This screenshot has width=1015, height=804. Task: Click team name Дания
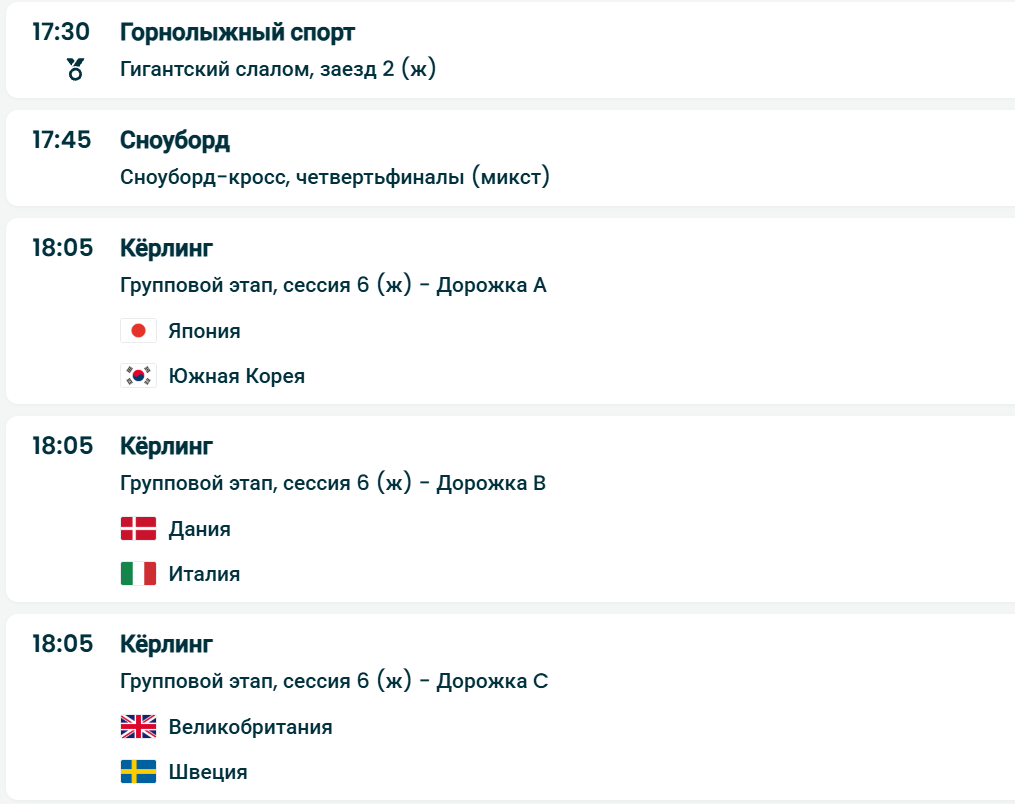click(x=199, y=529)
